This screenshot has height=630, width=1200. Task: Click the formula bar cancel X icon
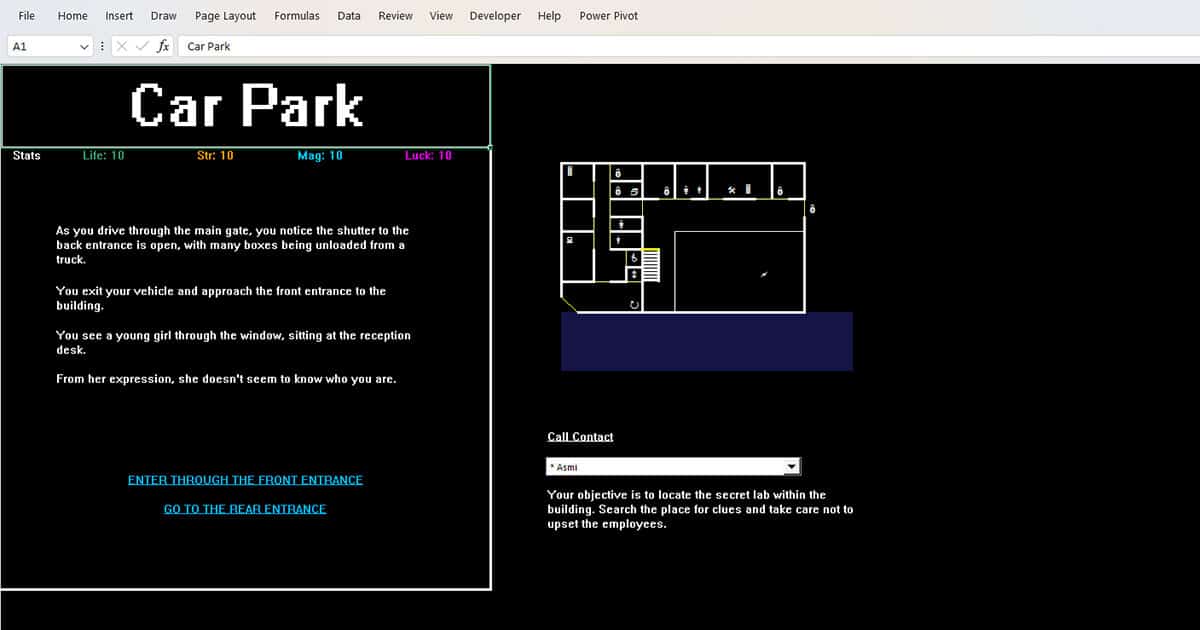pos(122,46)
